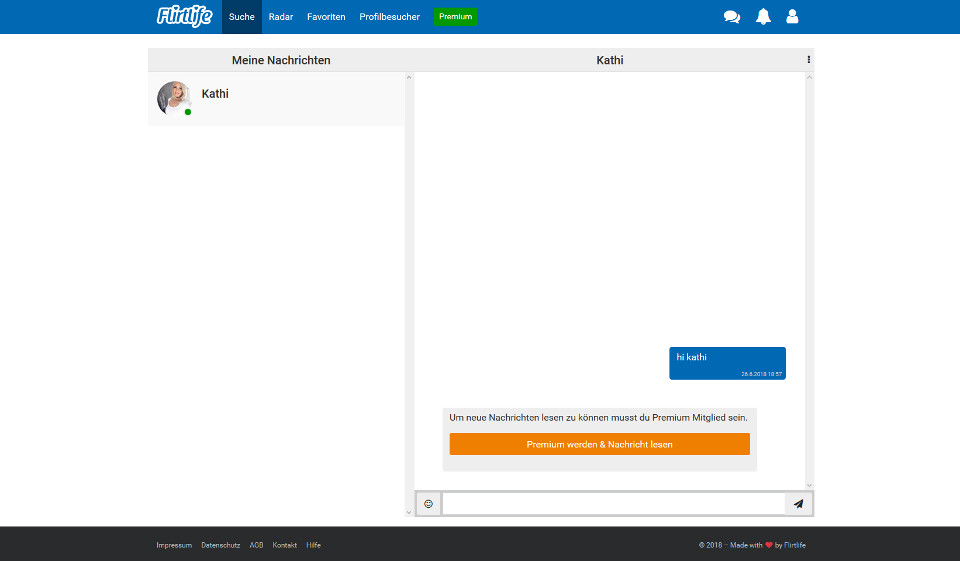The image size is (960, 561).
Task: Open the user profile icon
Action: (792, 17)
